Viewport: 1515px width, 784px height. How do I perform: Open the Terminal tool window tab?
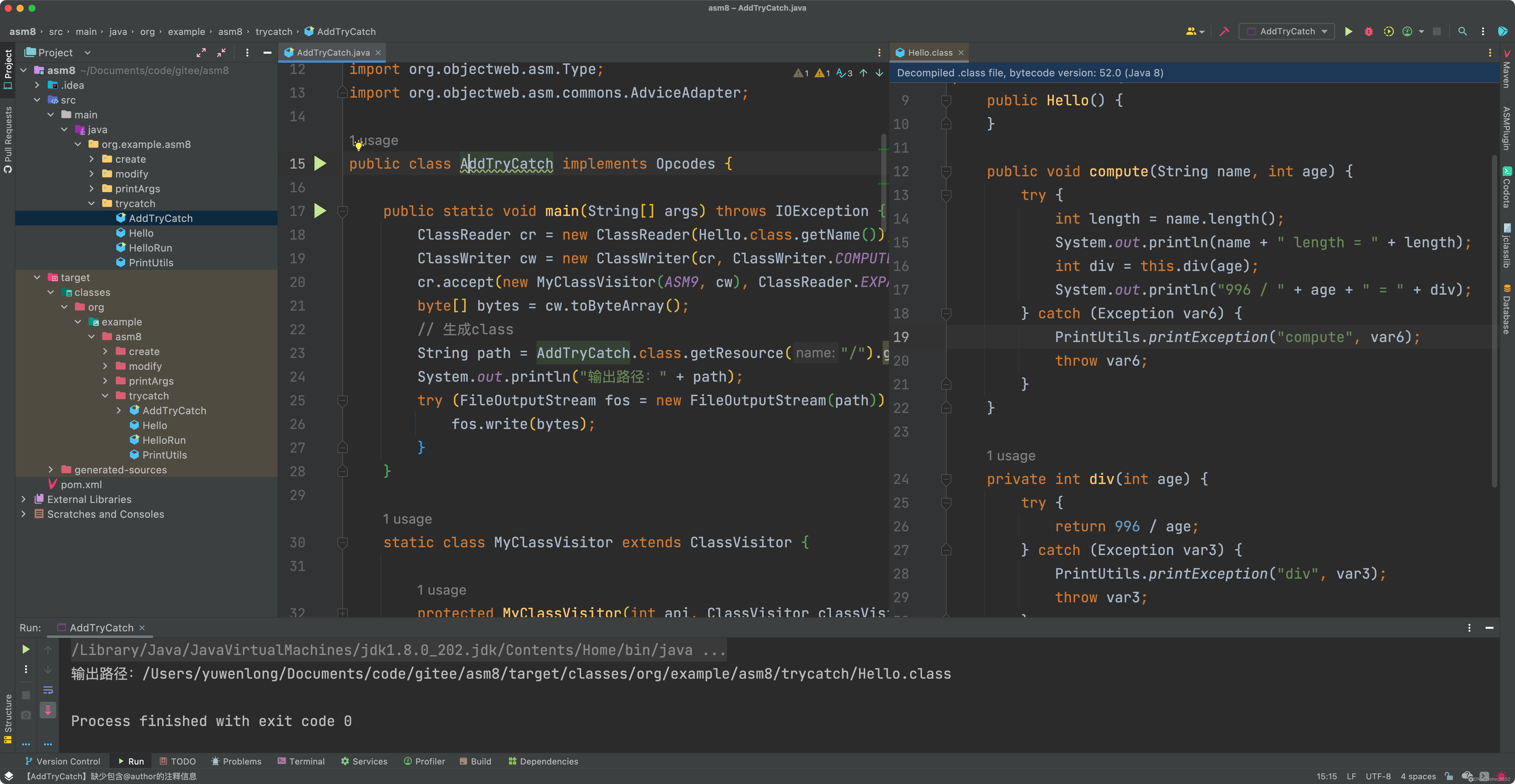301,761
